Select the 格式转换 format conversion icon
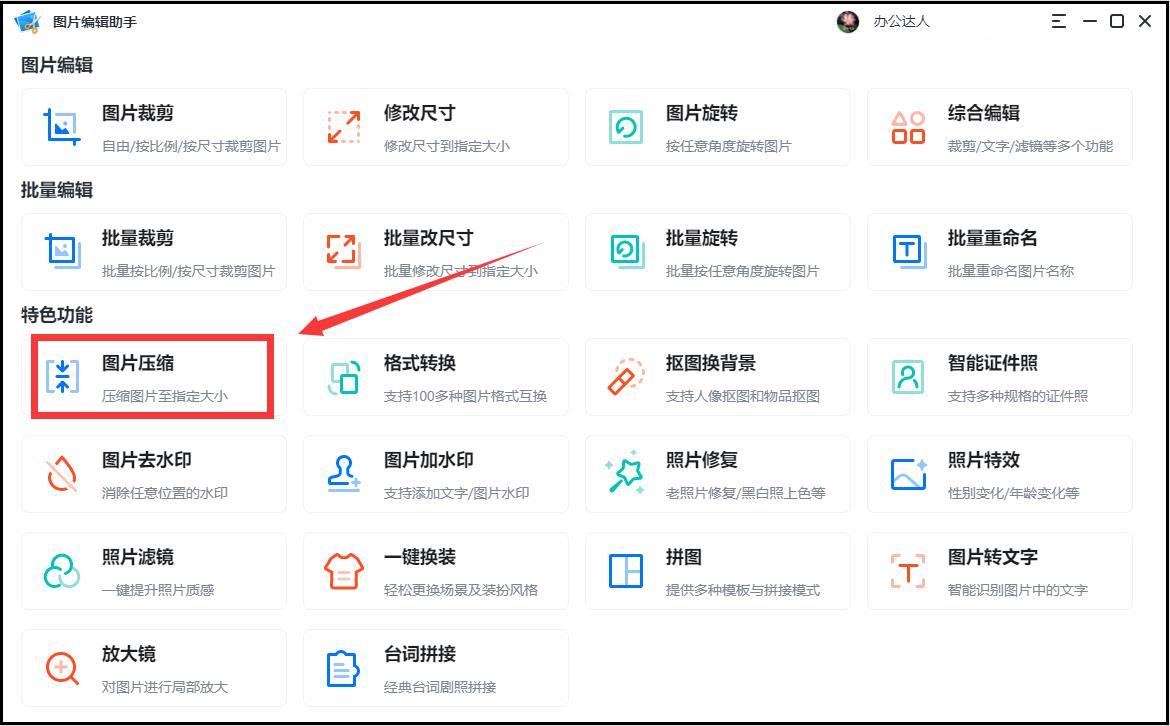Image resolution: width=1170 pixels, height=726 pixels. point(342,377)
